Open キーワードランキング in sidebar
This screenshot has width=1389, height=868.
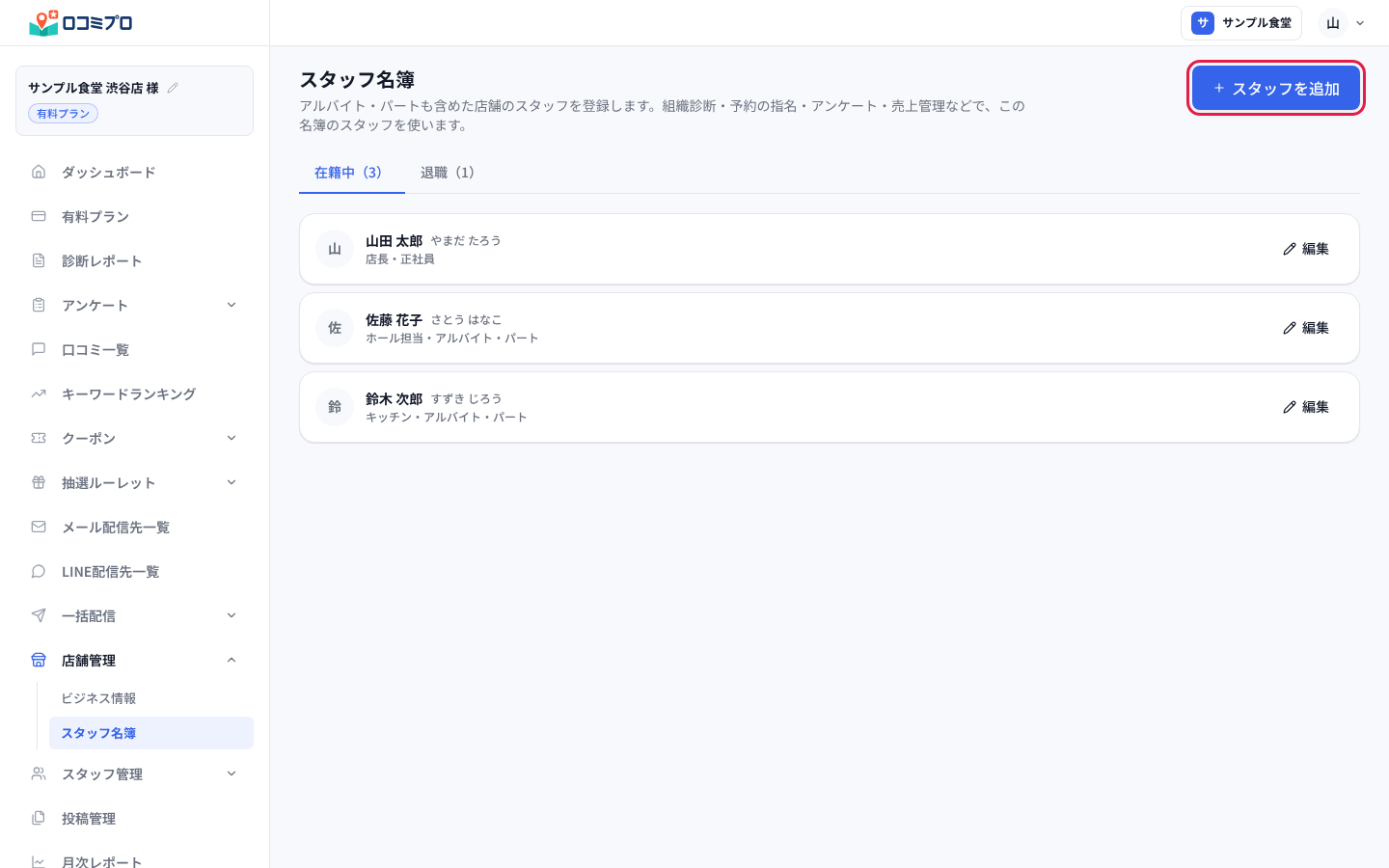click(134, 394)
